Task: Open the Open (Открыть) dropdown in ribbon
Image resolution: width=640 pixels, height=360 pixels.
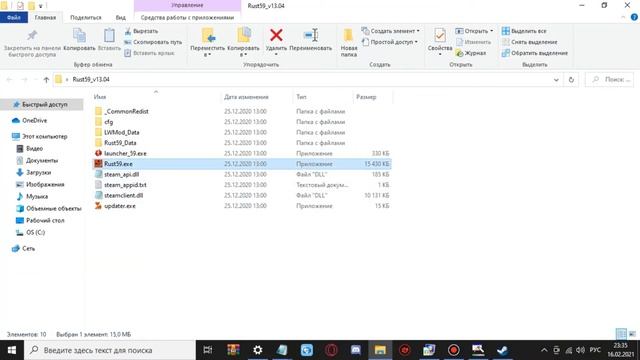Action: coord(474,31)
